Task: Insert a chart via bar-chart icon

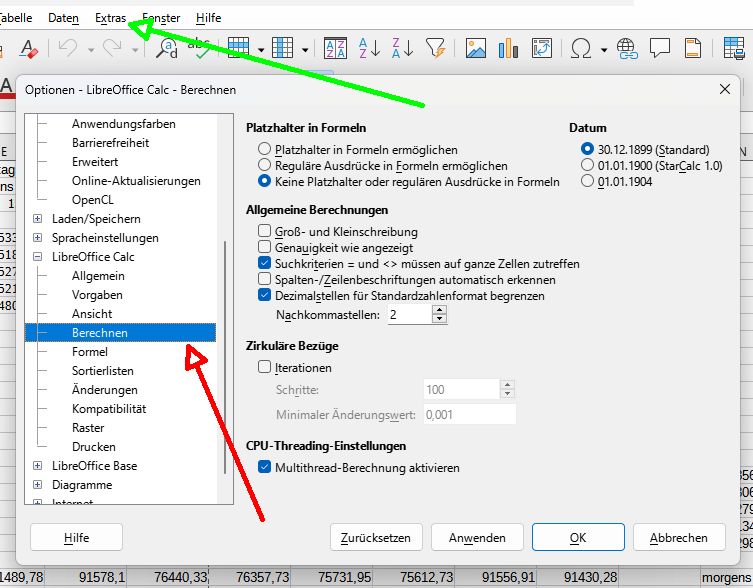Action: (508, 49)
